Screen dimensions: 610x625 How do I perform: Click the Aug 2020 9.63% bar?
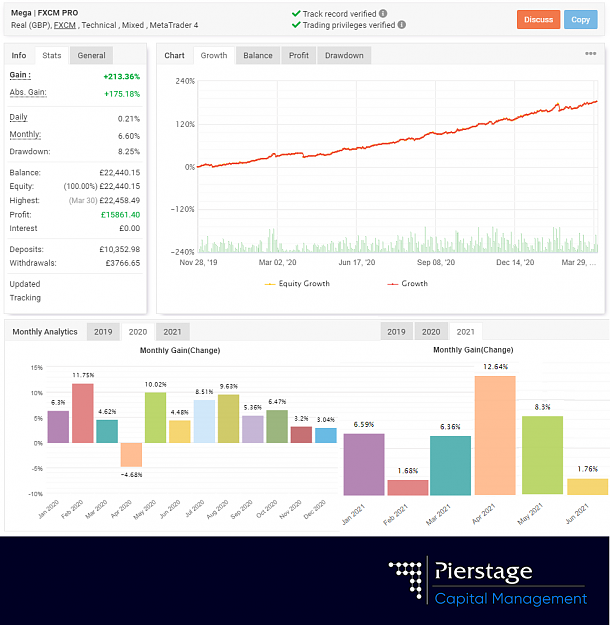[228, 419]
